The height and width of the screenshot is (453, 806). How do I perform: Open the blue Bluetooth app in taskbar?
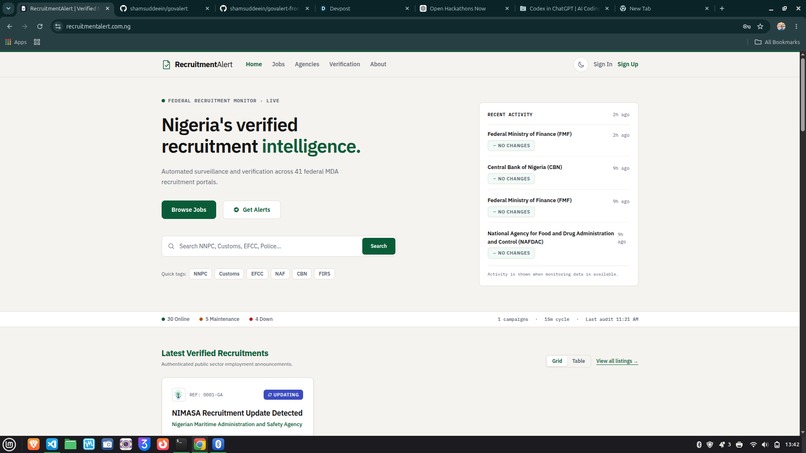coord(218,444)
